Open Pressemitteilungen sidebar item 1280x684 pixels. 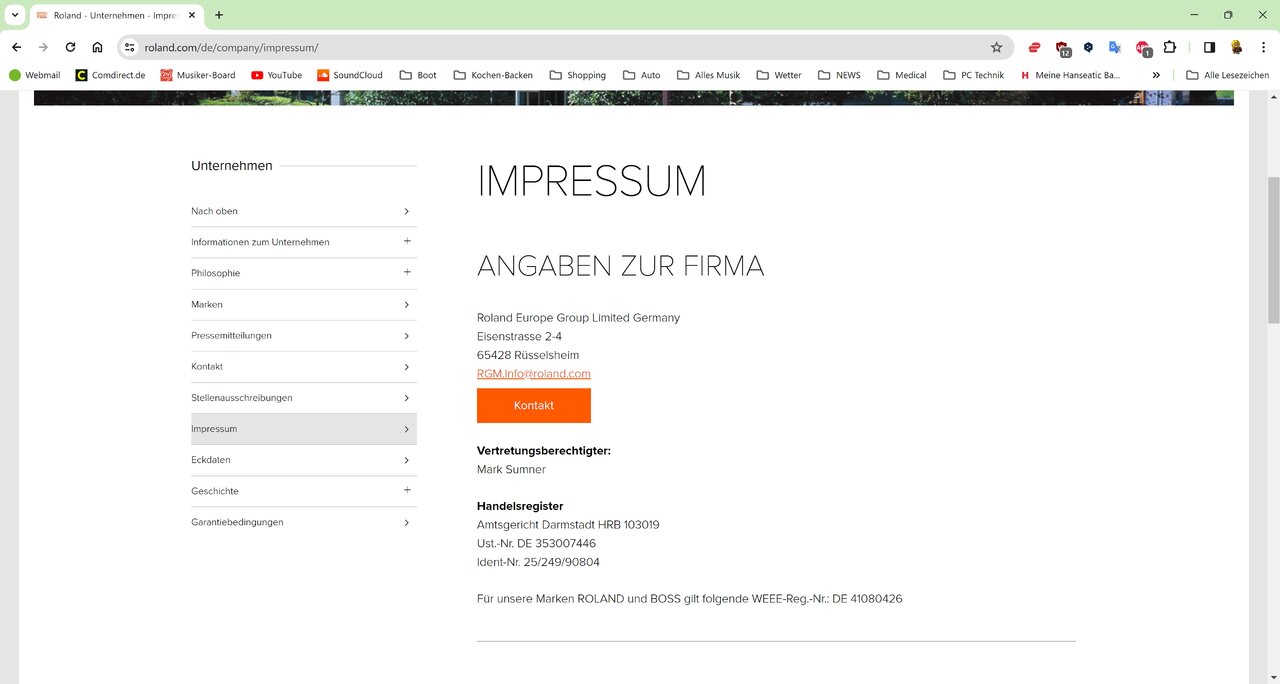pos(304,335)
